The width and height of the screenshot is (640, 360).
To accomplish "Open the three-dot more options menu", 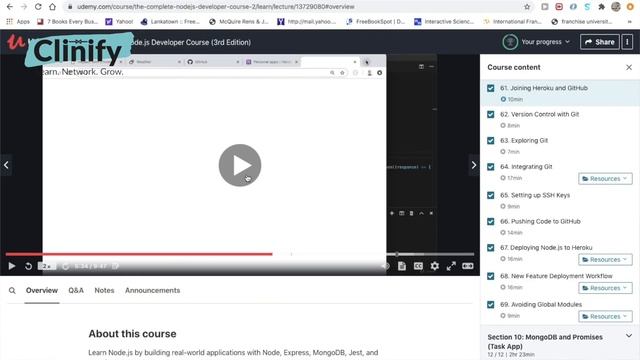I will (627, 42).
